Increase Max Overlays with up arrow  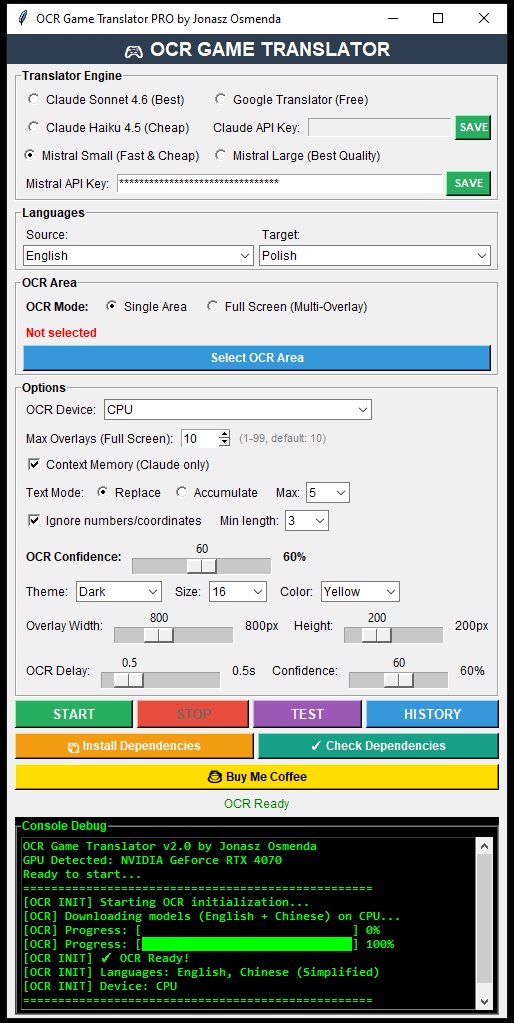(224, 434)
